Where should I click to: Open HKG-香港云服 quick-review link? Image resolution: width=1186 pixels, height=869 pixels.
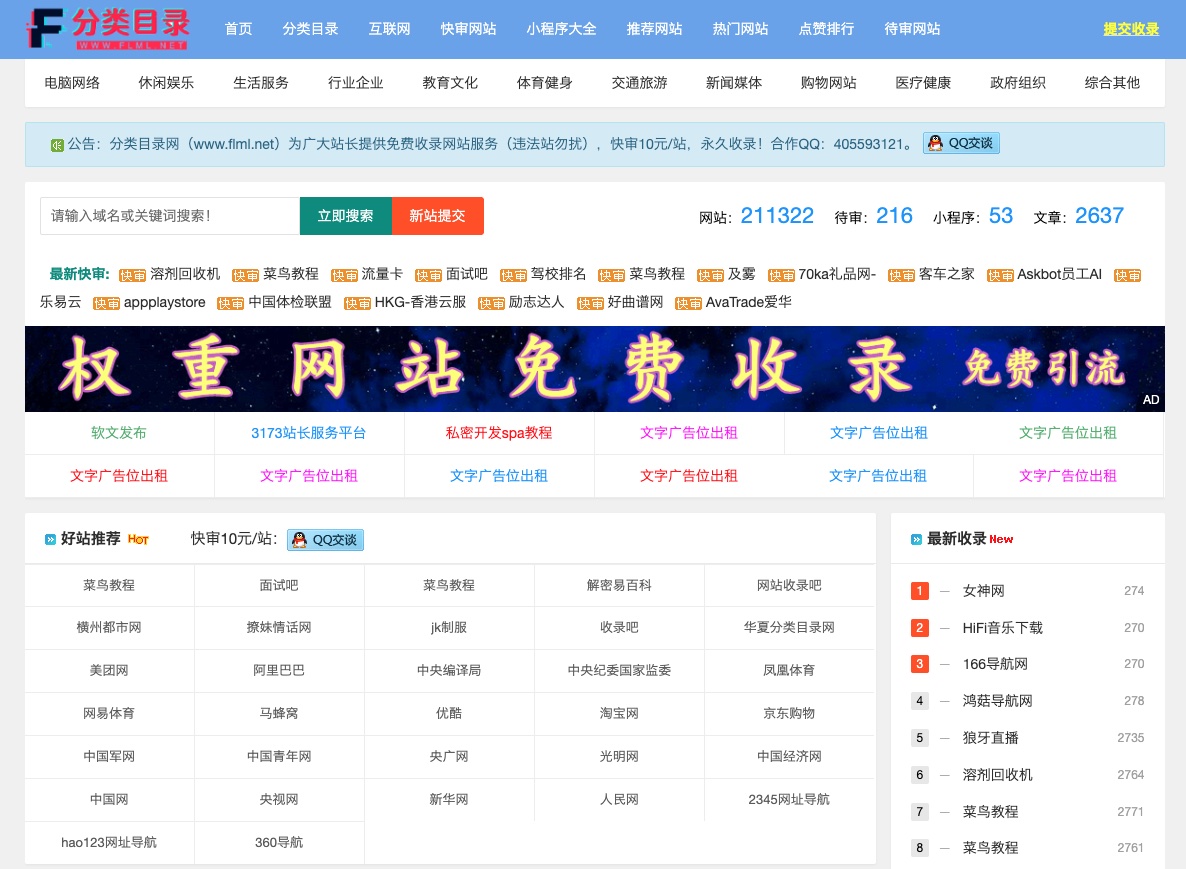[421, 303]
